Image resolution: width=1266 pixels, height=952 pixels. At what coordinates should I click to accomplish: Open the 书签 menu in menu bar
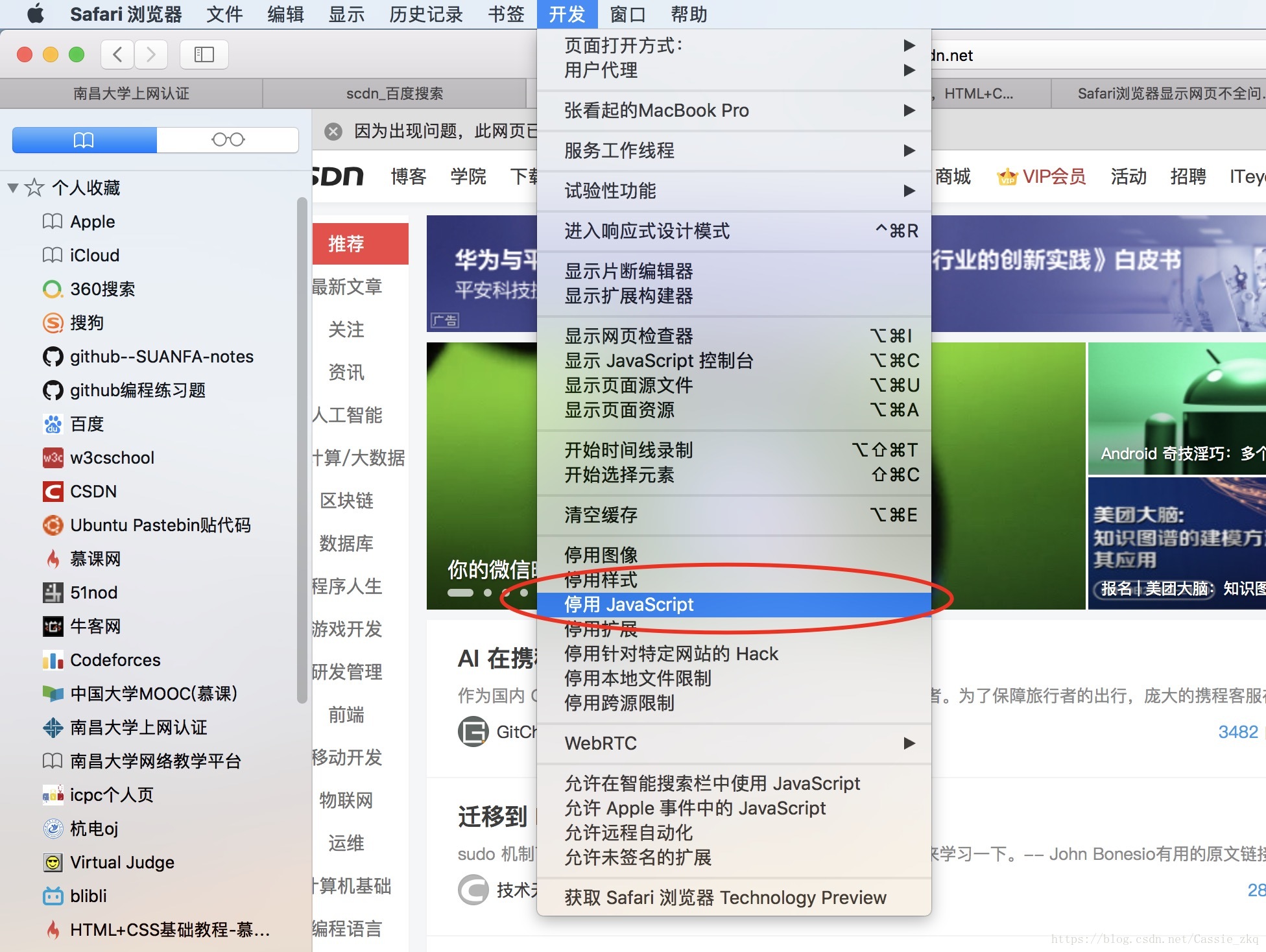pyautogui.click(x=505, y=14)
